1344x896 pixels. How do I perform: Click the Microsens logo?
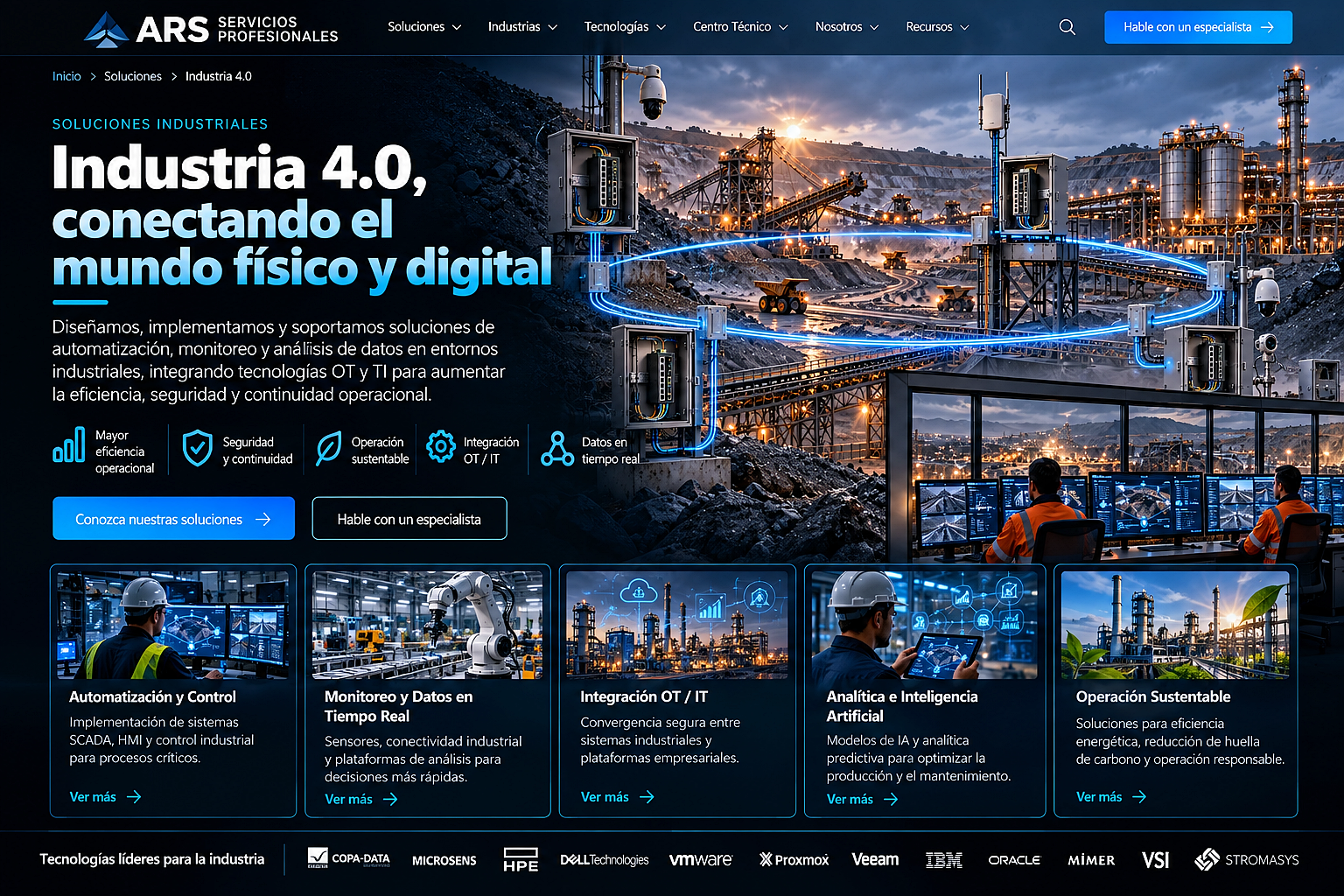click(444, 861)
